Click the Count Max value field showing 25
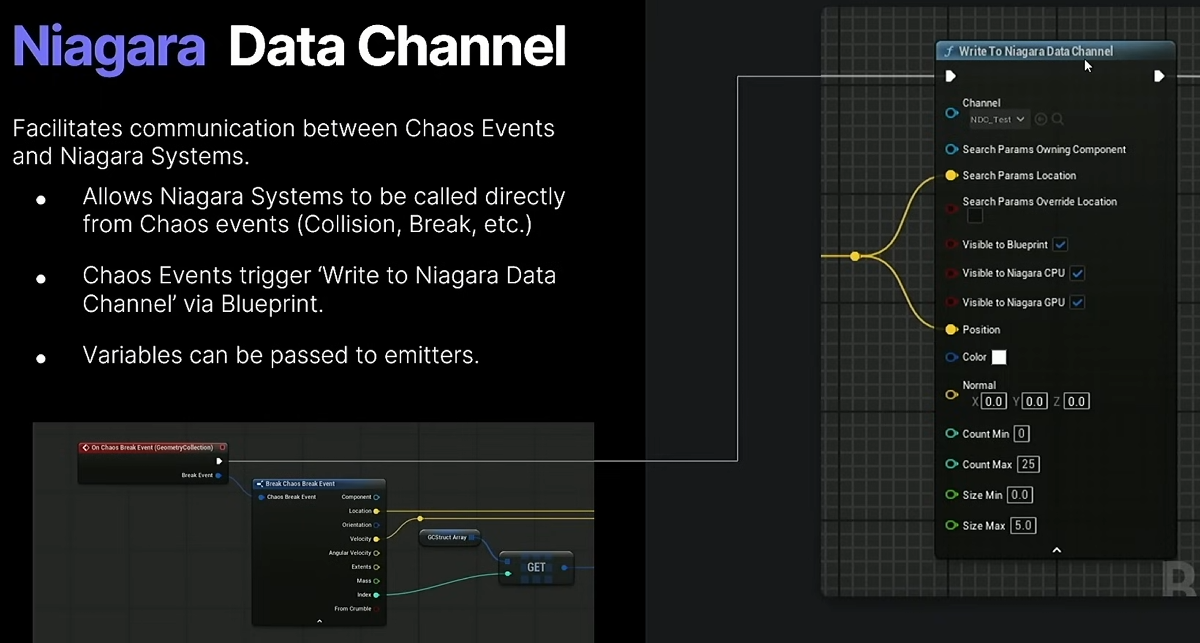The width and height of the screenshot is (1200, 643). [x=1029, y=465]
